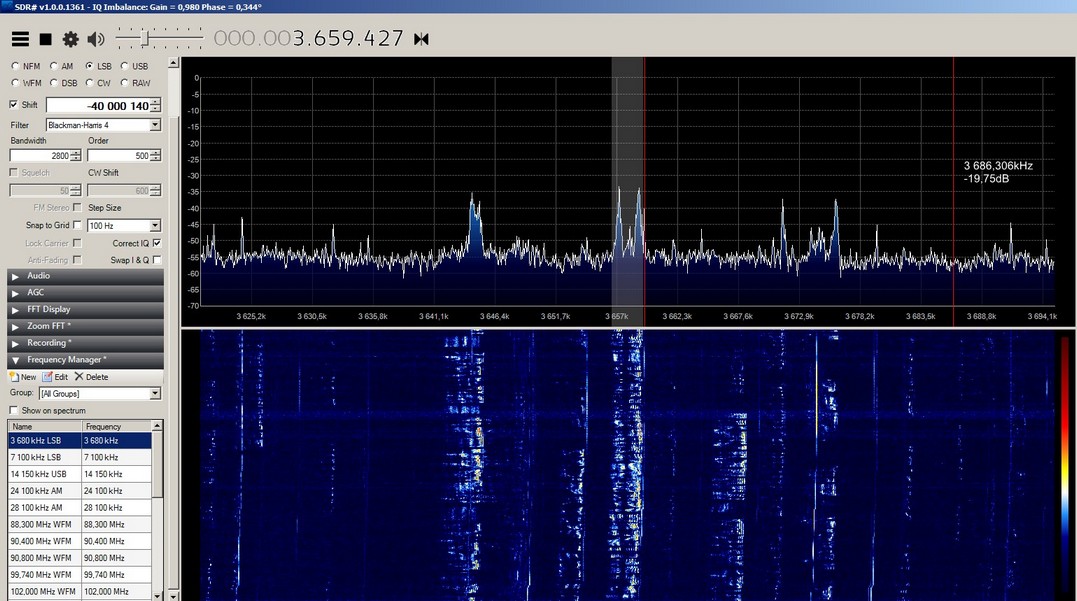Expand the FFT Display panel
Screen dimensions: 1077x601
85,309
